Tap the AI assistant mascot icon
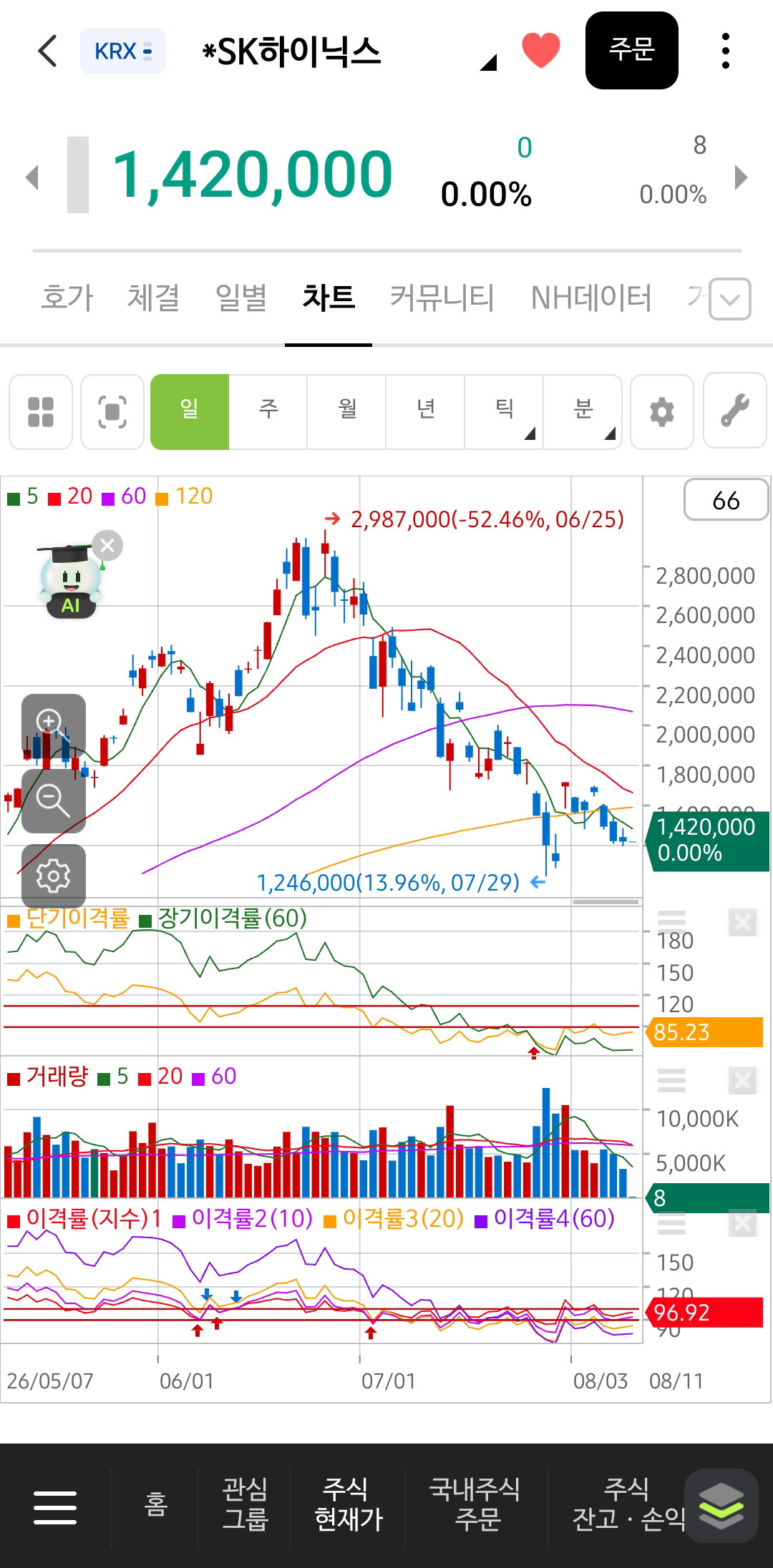Screen dimensions: 773x1568 pos(69,582)
